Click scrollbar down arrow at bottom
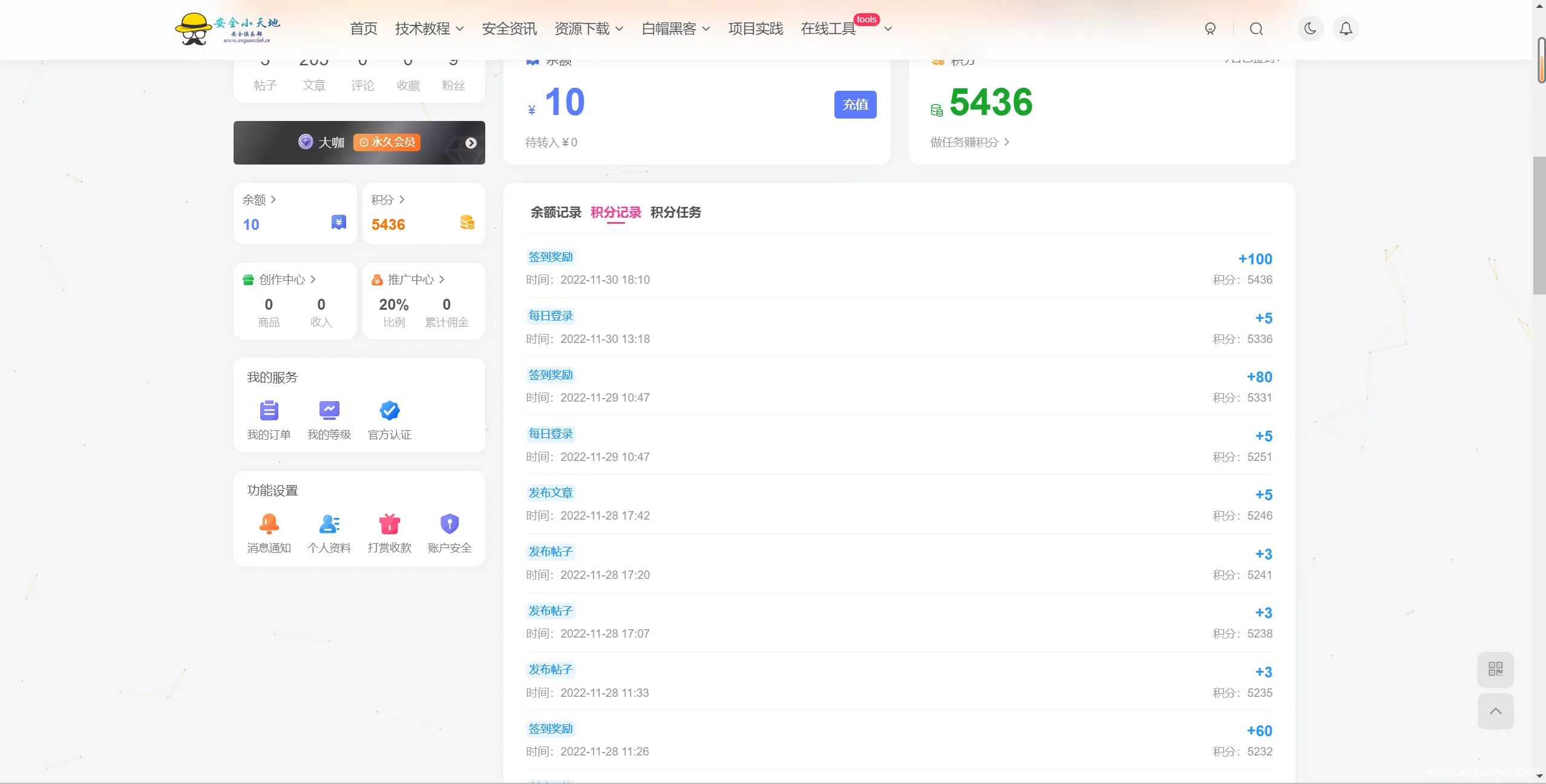This screenshot has height=784, width=1546. pos(1539,776)
